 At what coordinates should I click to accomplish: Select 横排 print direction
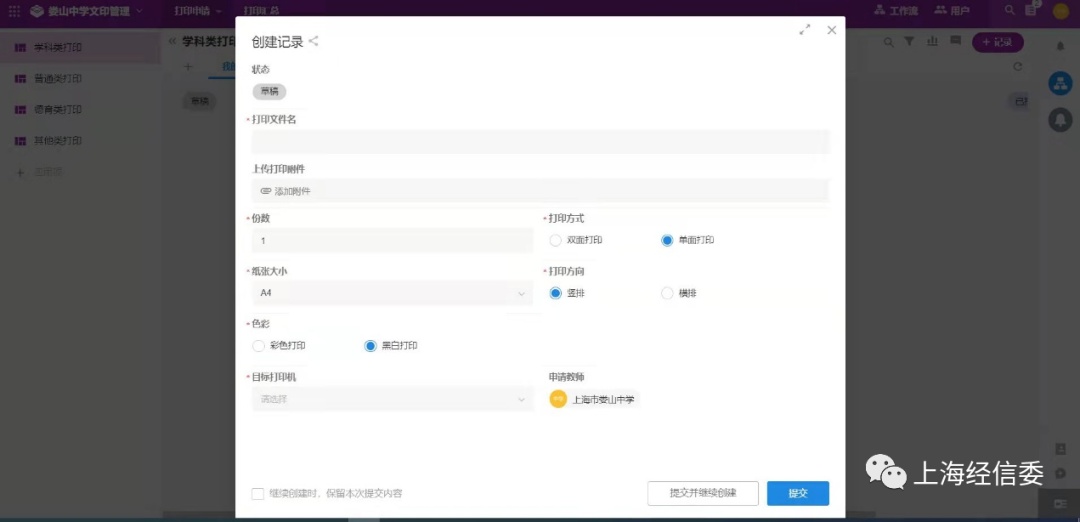(x=667, y=293)
